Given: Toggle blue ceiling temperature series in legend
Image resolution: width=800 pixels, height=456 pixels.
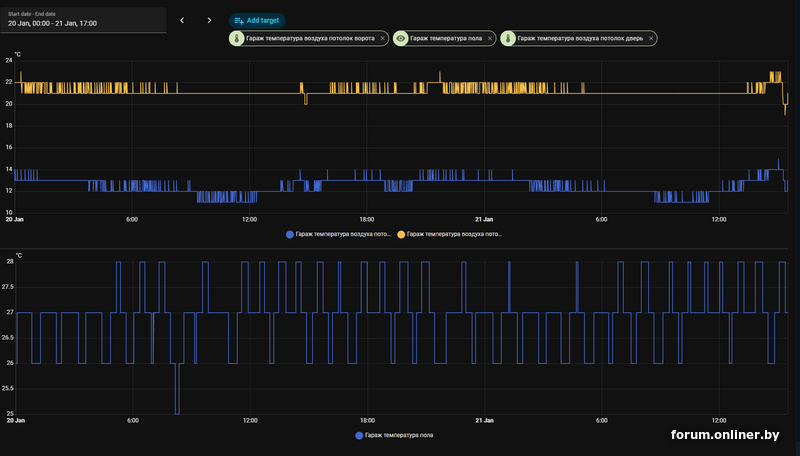Looking at the screenshot, I should 338,233.
